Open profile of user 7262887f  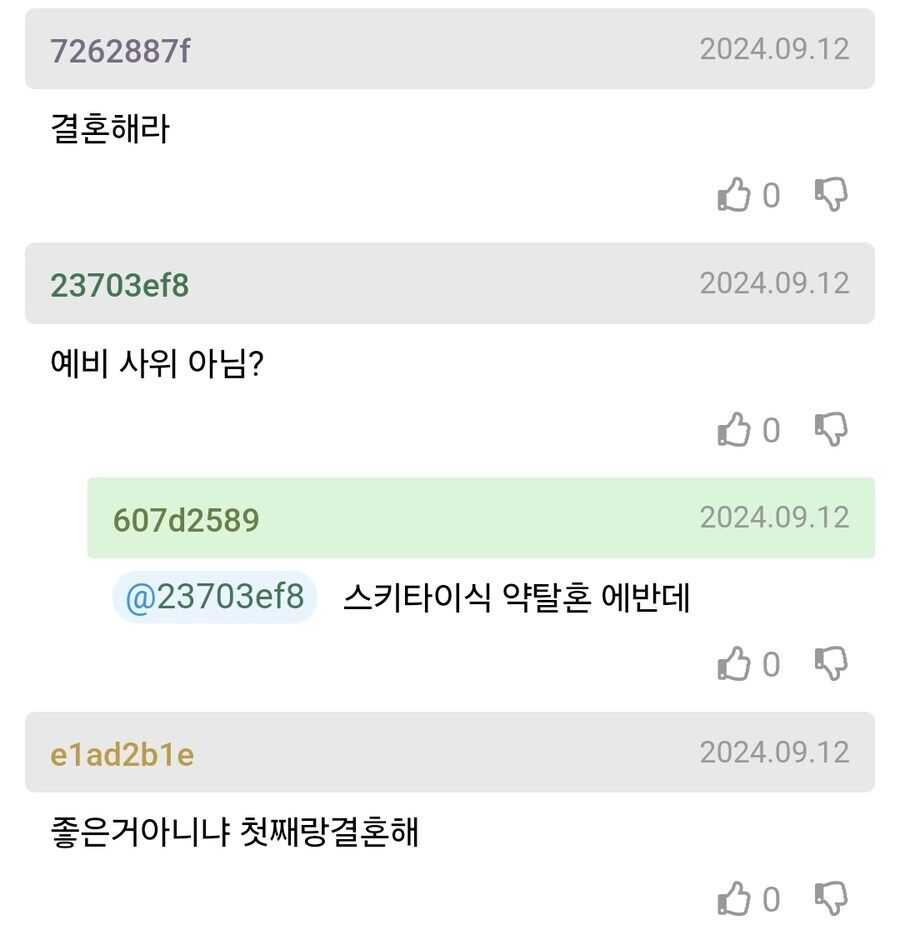point(120,51)
